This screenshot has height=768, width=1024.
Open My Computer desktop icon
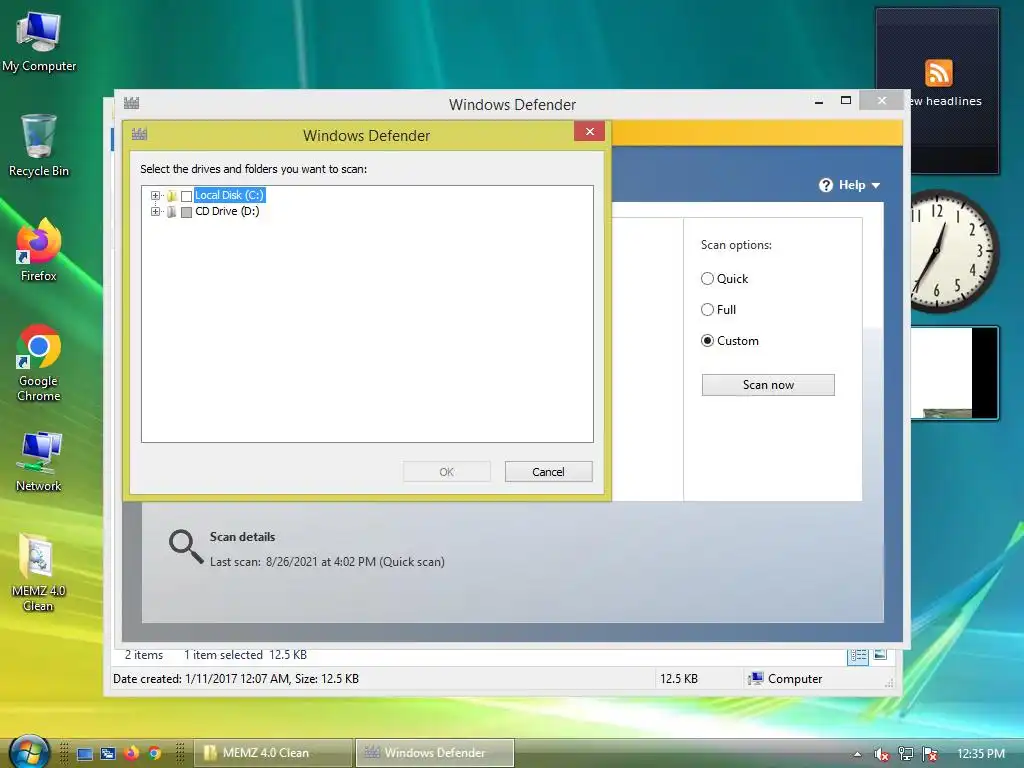click(39, 42)
